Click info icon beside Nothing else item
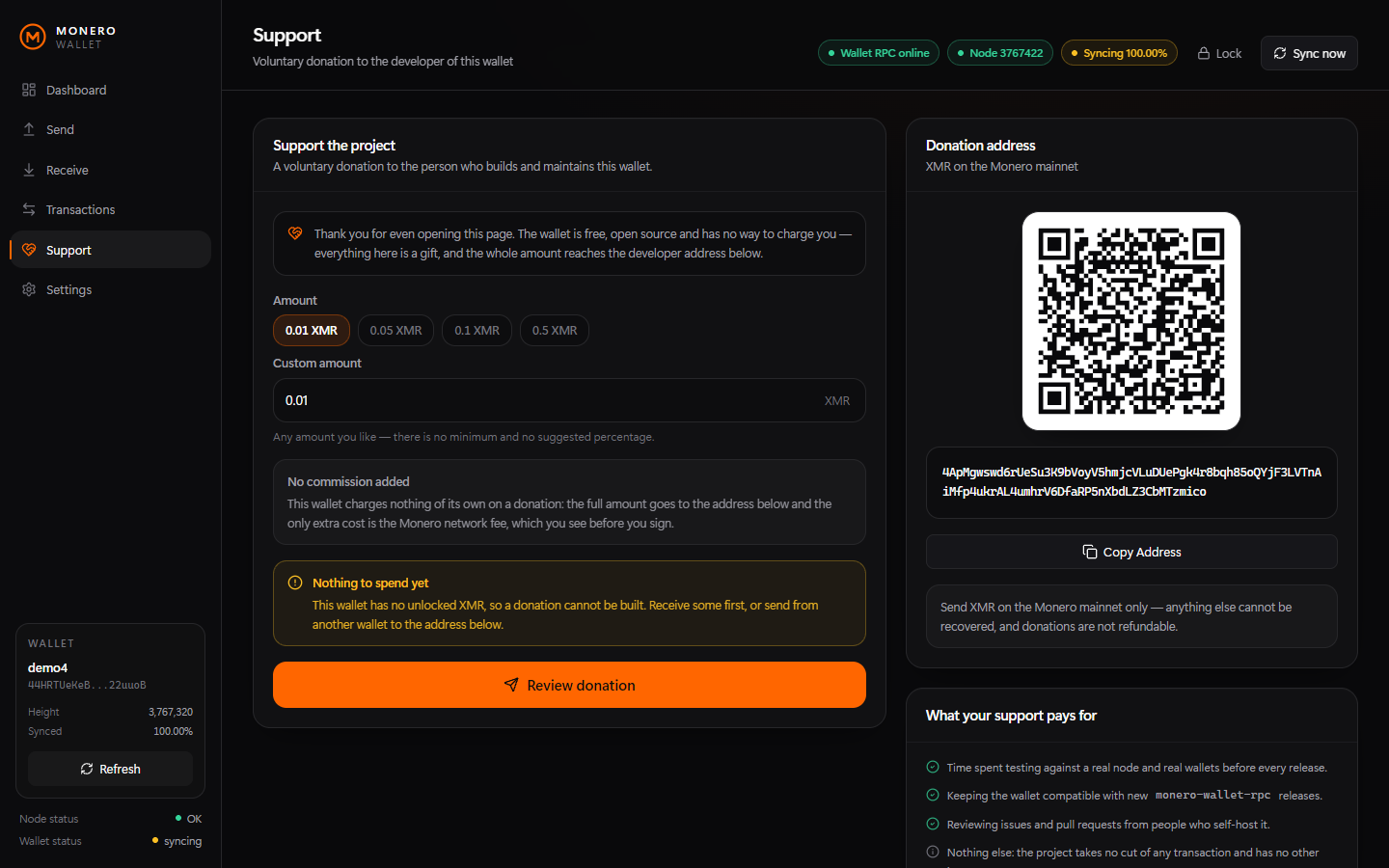1389x868 pixels. pyautogui.click(x=933, y=853)
